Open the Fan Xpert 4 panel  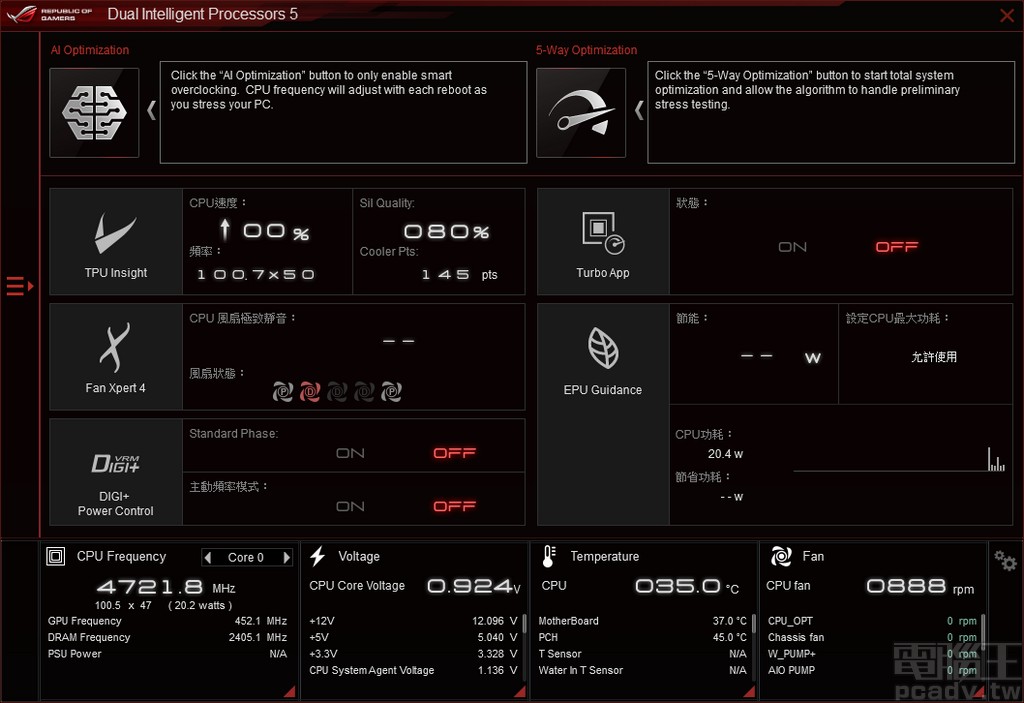pyautogui.click(x=116, y=357)
